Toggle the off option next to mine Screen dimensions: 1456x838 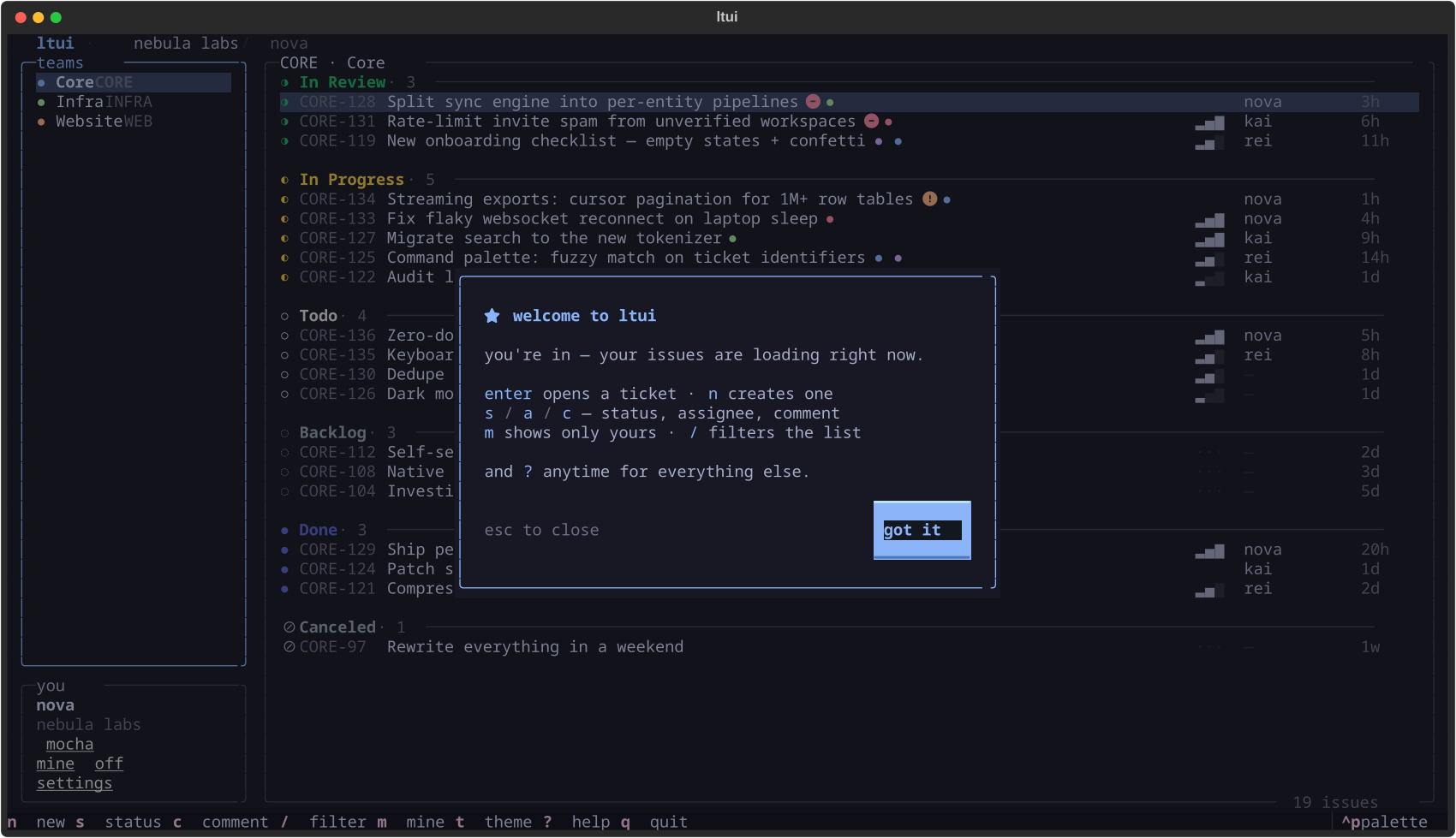(109, 764)
